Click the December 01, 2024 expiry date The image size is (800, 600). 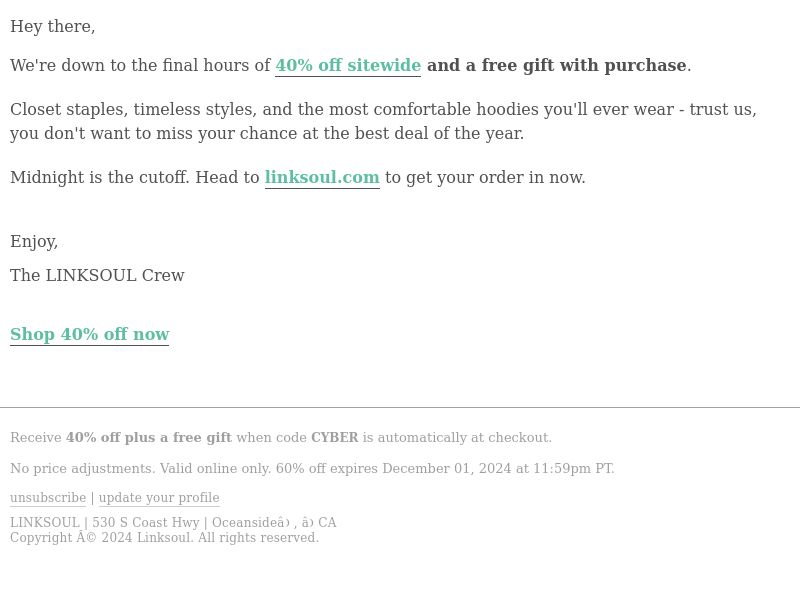[446, 468]
